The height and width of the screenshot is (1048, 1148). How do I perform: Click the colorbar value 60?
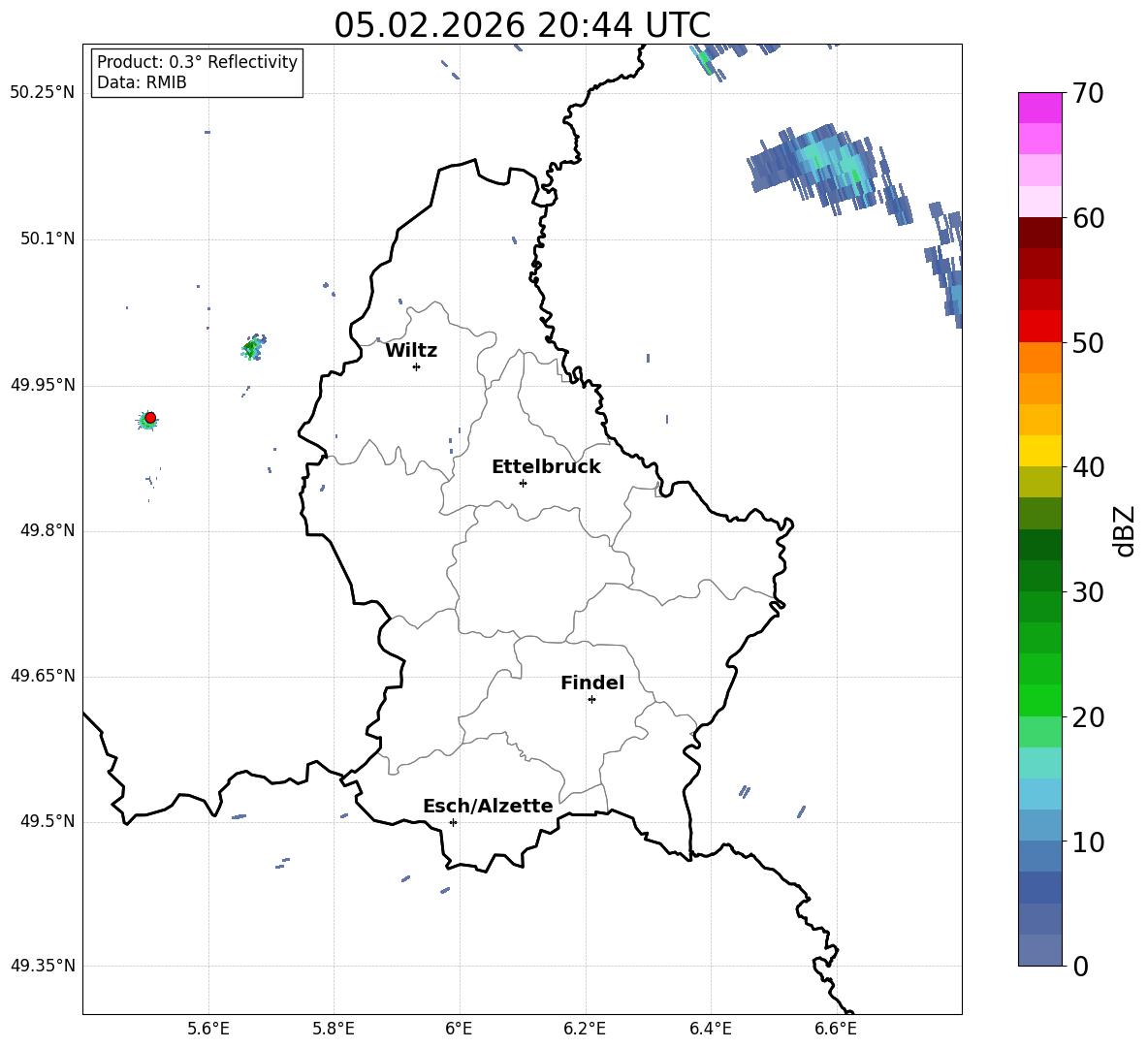[x=1088, y=218]
